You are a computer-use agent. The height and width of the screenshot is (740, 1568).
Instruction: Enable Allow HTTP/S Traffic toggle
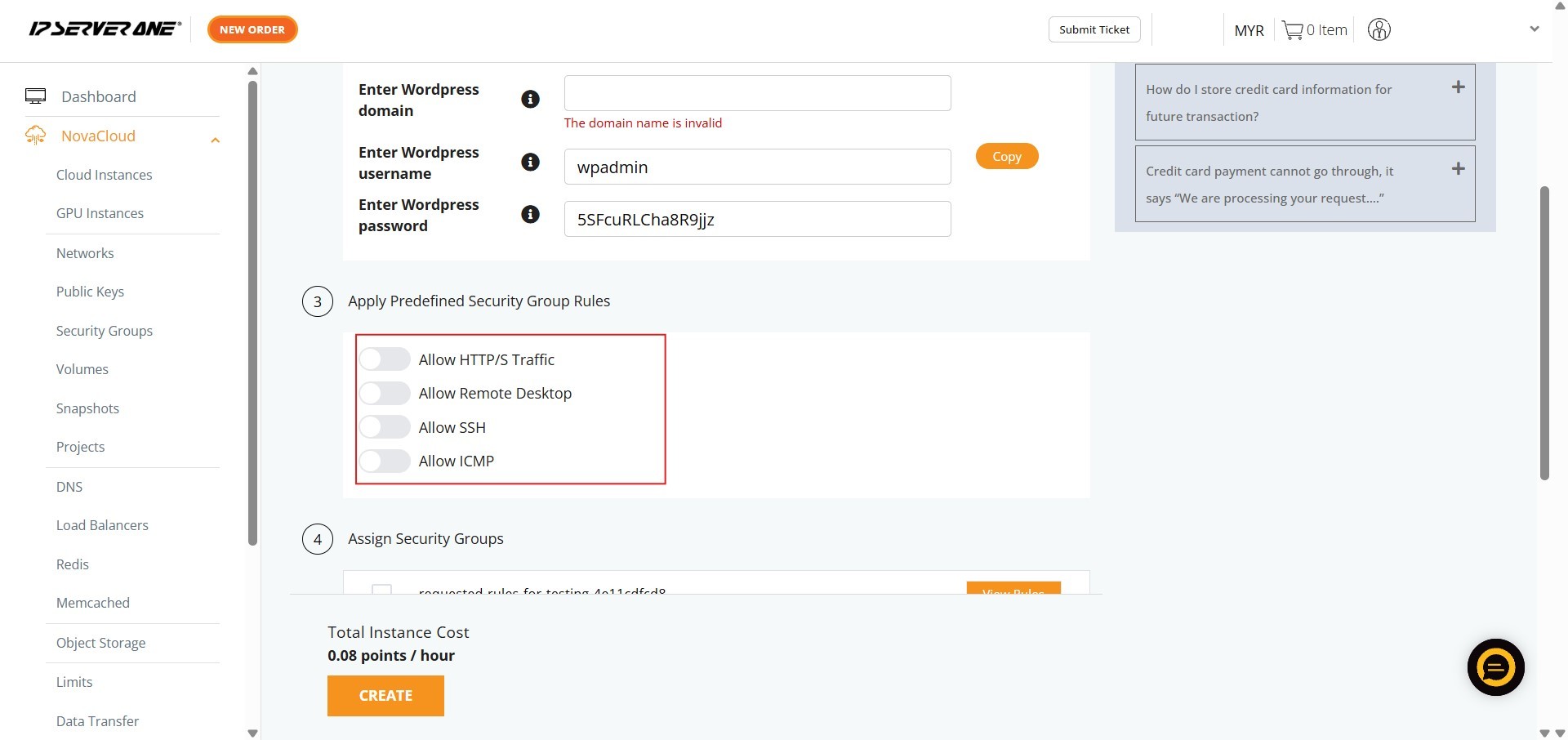point(385,359)
